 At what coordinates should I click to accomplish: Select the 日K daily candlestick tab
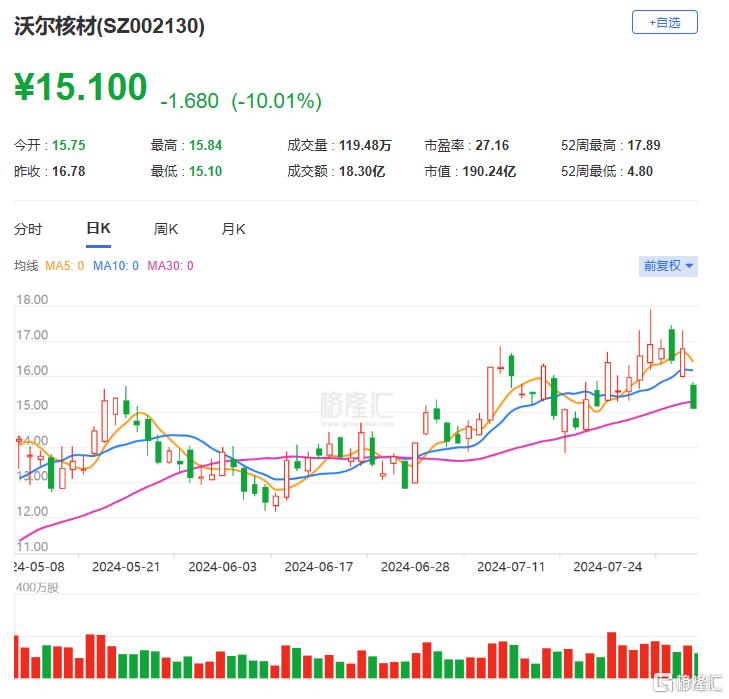pos(99,228)
